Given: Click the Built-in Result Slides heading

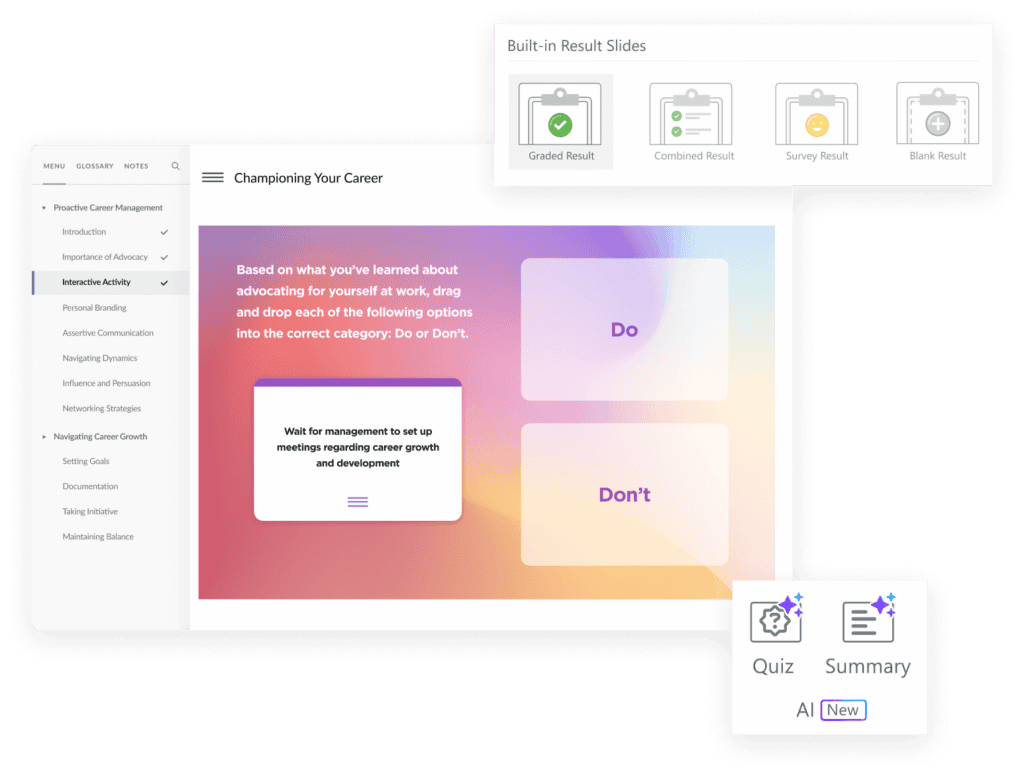Looking at the screenshot, I should point(577,46).
